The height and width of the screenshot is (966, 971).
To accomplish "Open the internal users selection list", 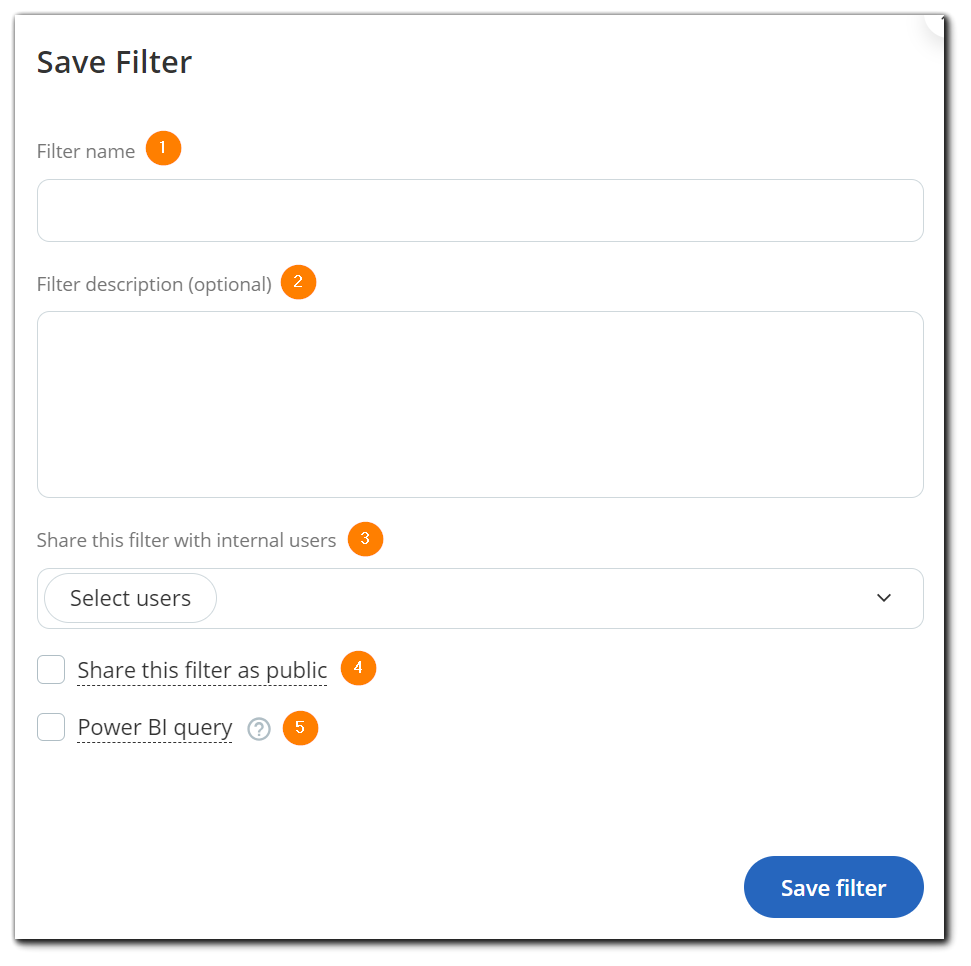I will click(480, 597).
